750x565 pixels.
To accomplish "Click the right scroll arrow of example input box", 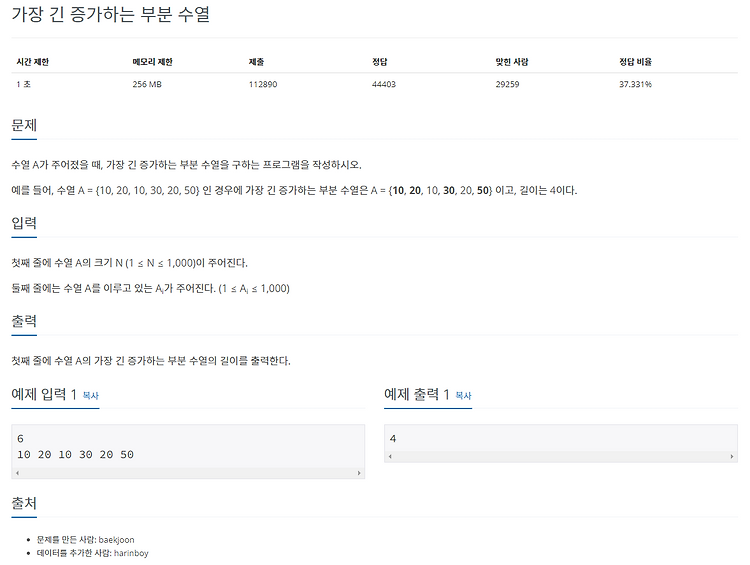I will [x=359, y=473].
